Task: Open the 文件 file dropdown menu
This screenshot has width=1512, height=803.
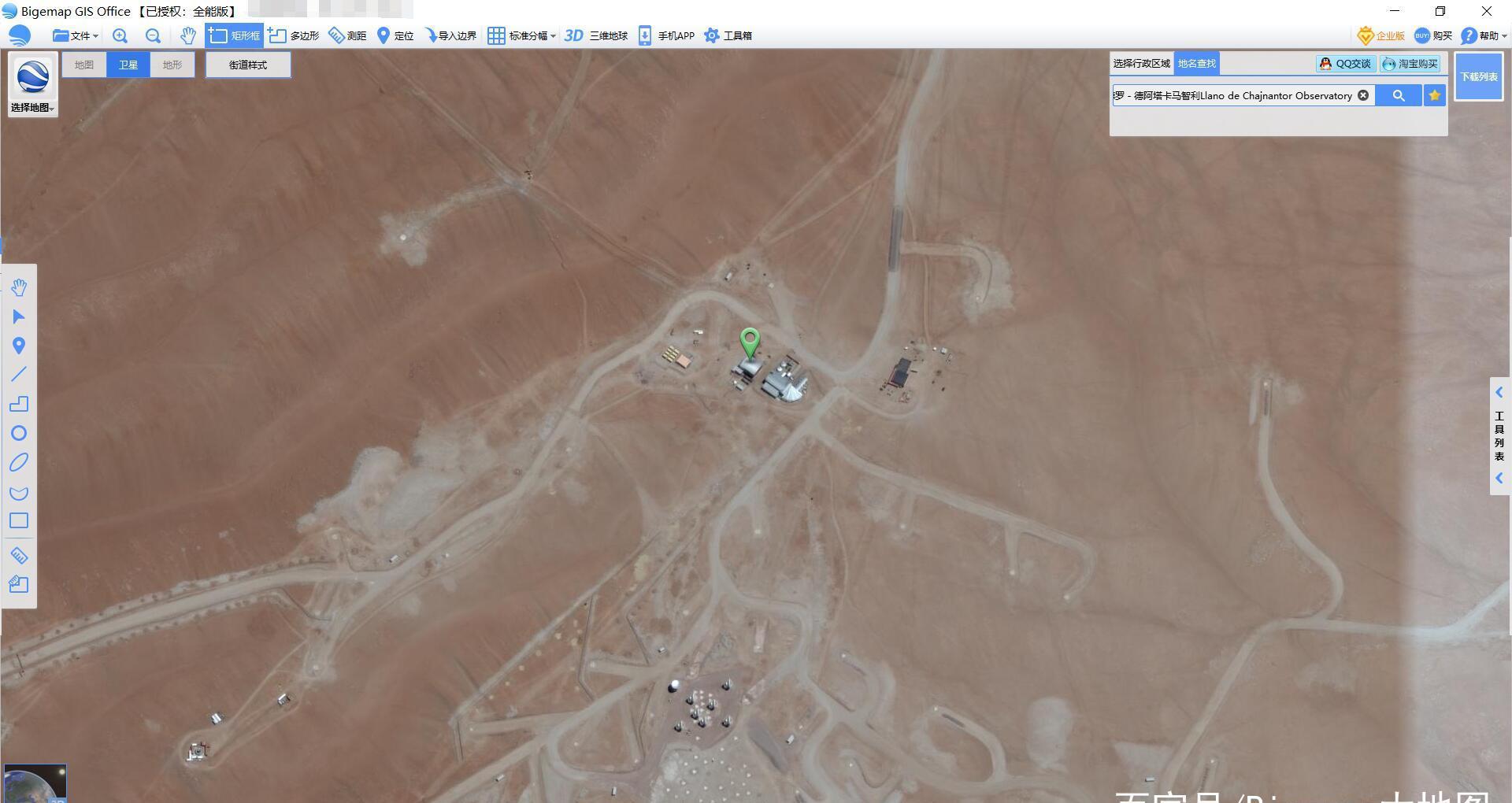Action: [76, 35]
